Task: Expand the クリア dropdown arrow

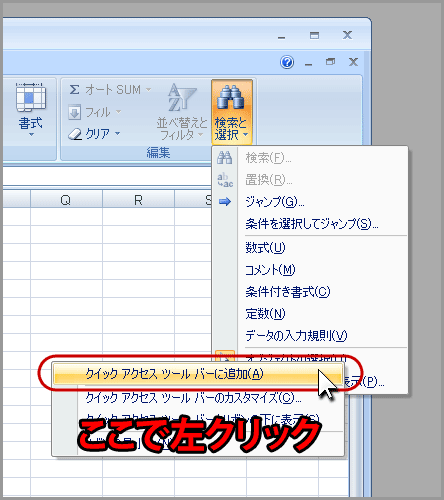Action: [x=117, y=134]
